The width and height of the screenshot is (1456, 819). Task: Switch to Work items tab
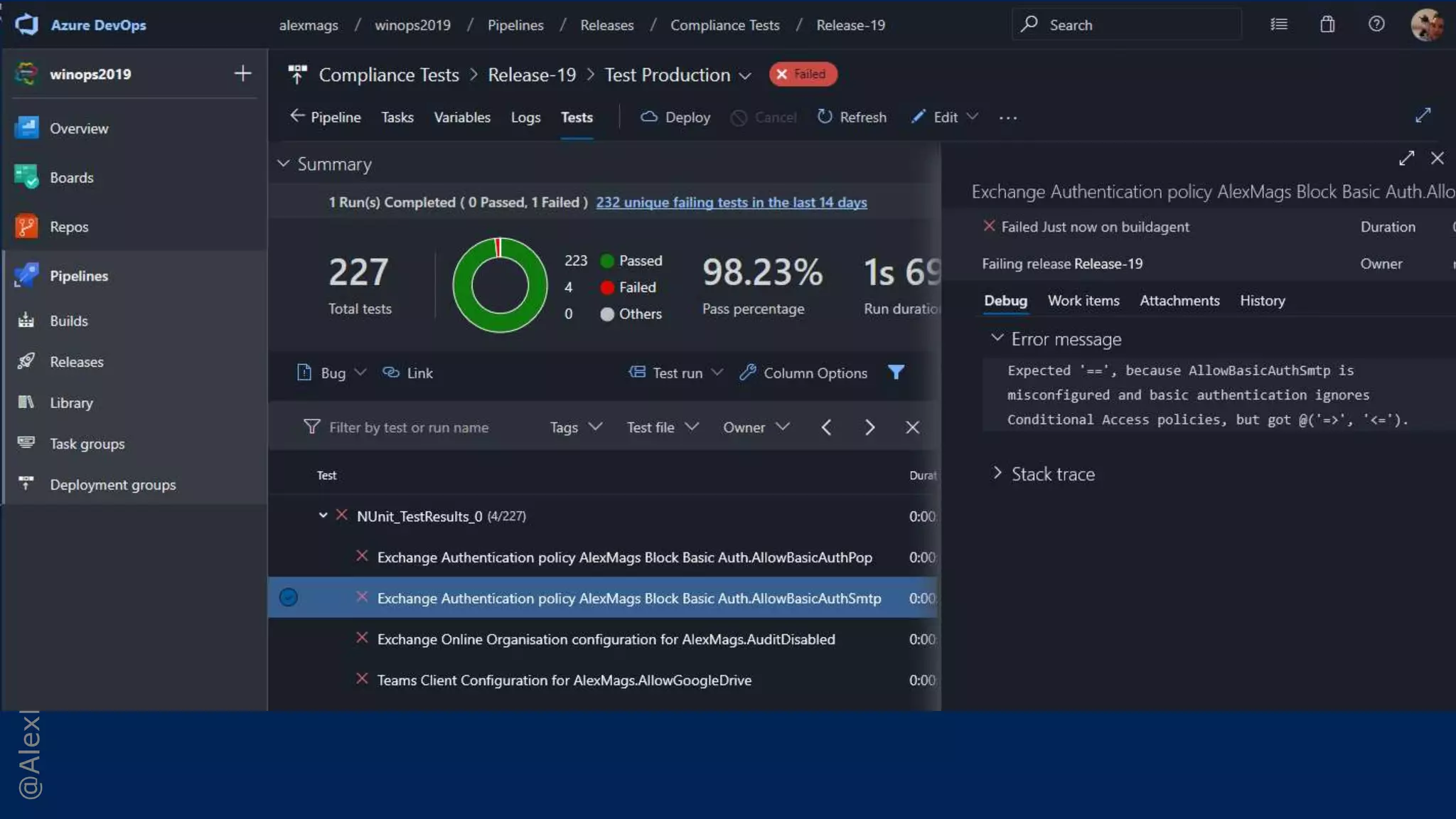coord(1083,300)
